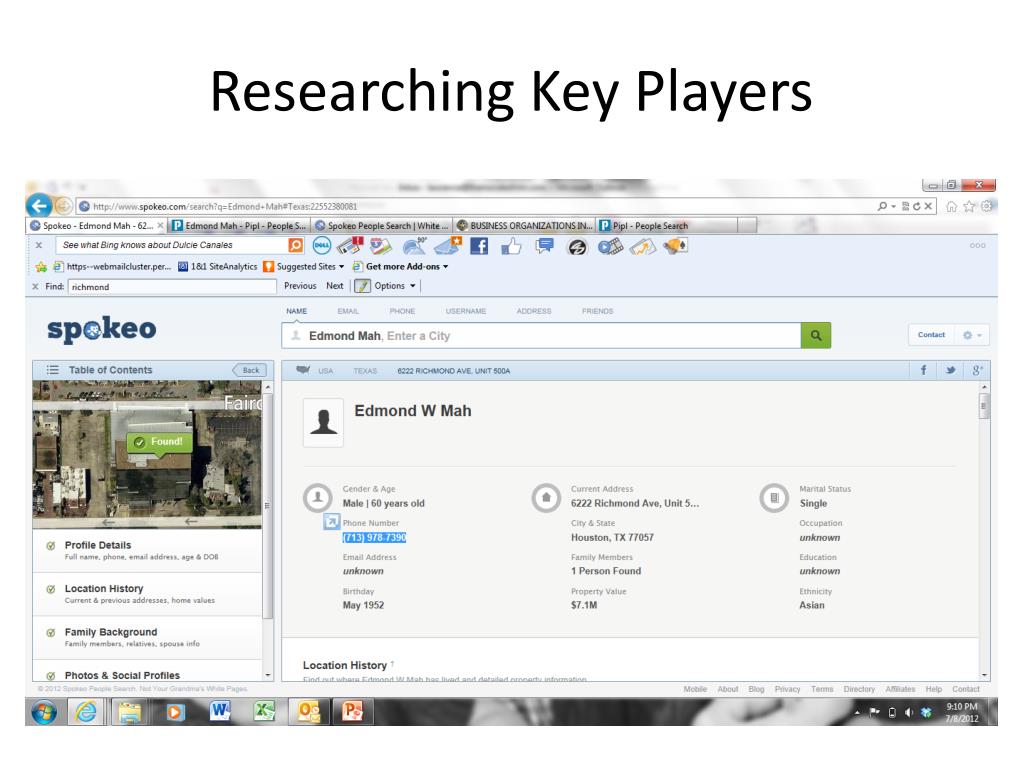
Task: Select the ADDRESS search tab
Action: click(x=534, y=312)
